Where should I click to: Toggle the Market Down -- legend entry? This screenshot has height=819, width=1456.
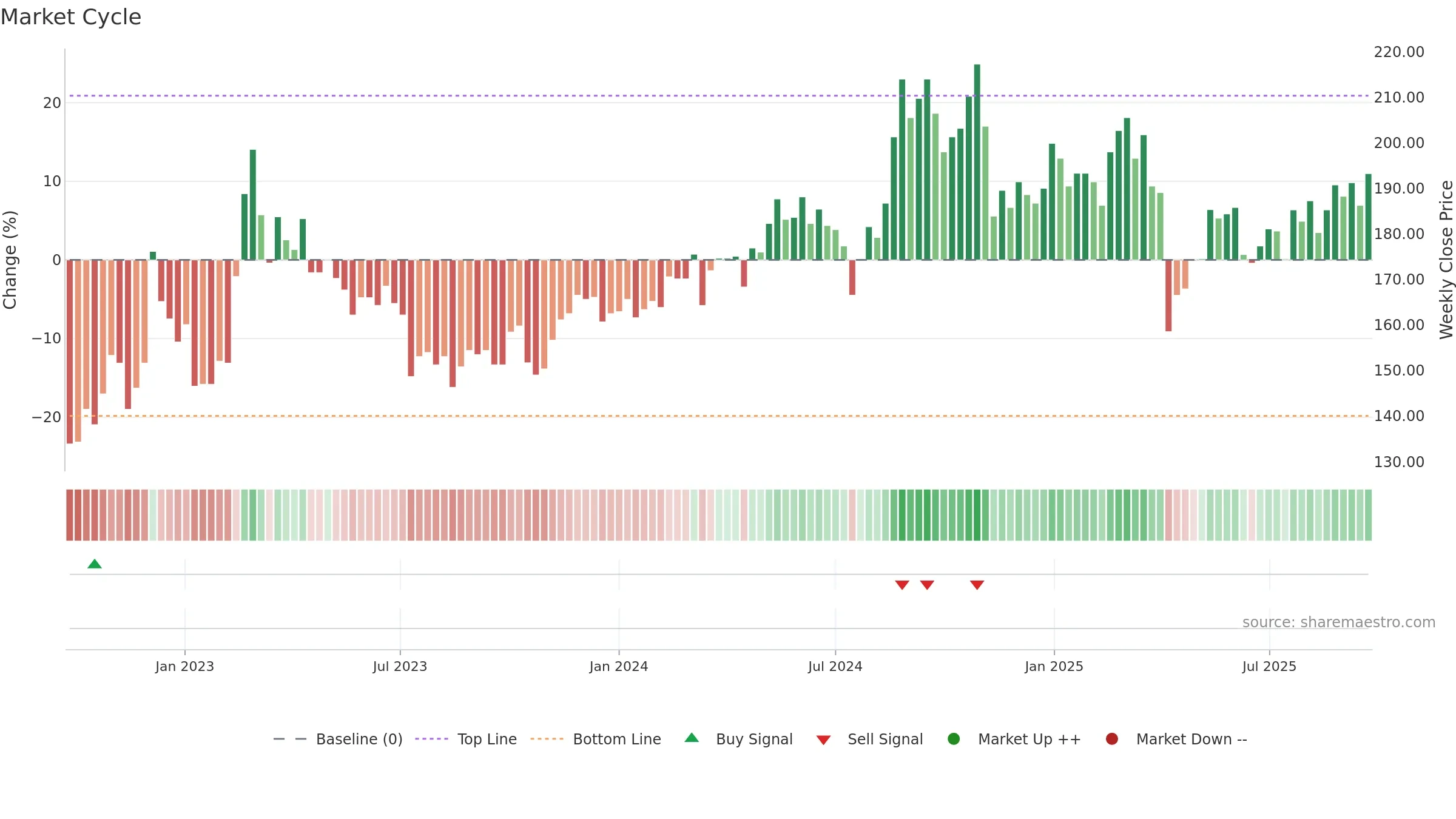point(1176,739)
